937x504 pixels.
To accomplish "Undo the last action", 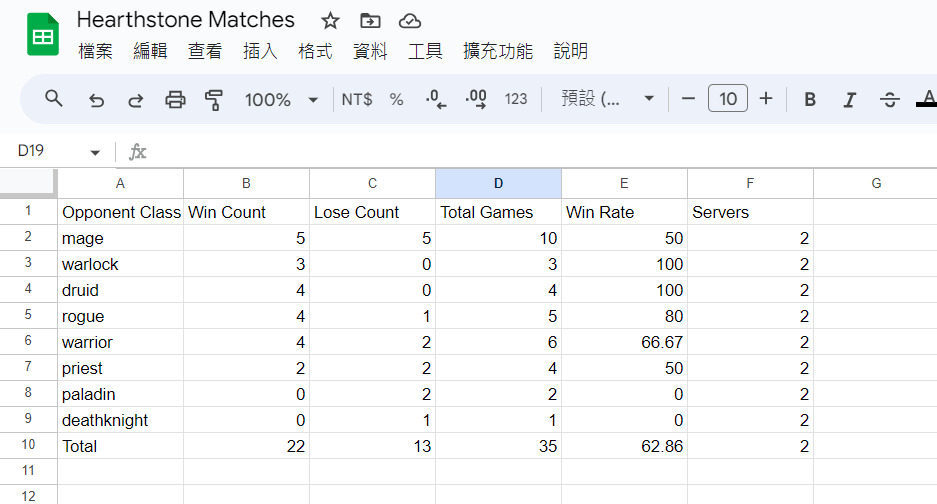I will (x=96, y=99).
